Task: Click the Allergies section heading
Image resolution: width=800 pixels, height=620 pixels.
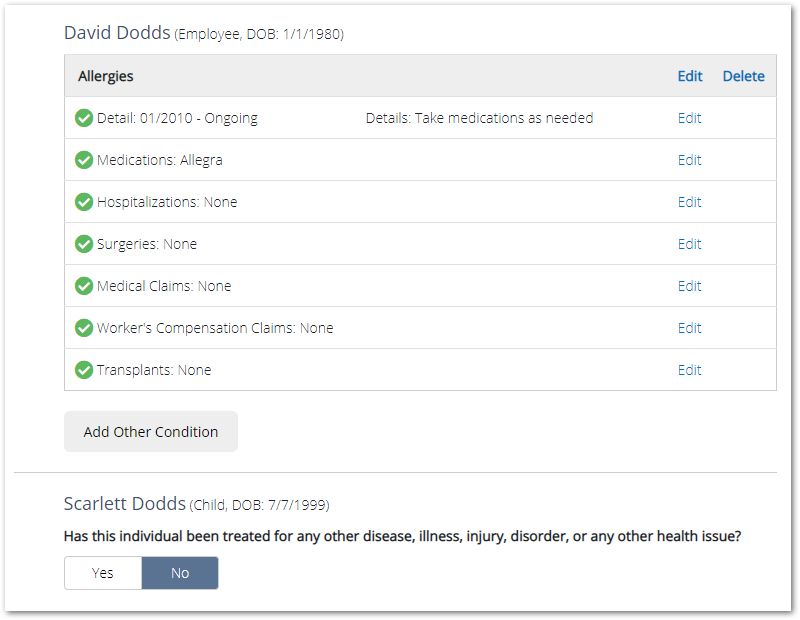Action: point(106,76)
